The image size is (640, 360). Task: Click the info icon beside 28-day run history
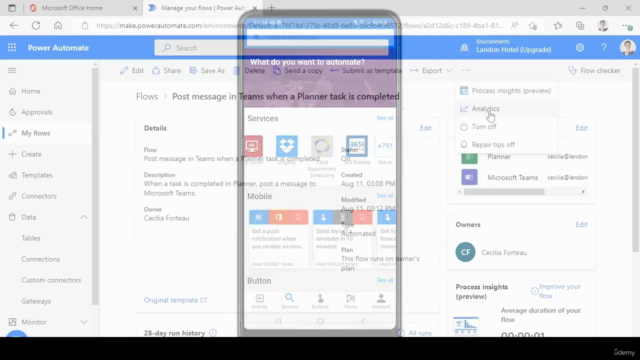pos(213,333)
